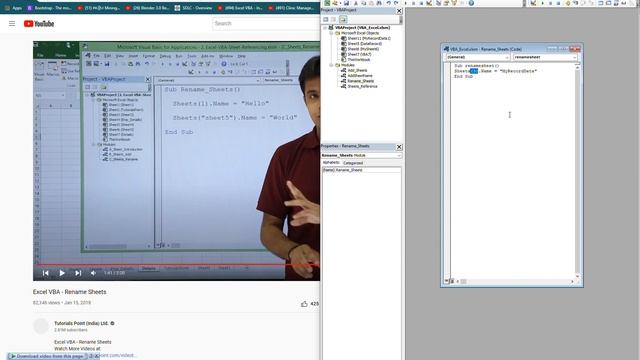This screenshot has height=360, width=640.
Task: Switch to the Alphabetic properties tab
Action: (x=331, y=162)
